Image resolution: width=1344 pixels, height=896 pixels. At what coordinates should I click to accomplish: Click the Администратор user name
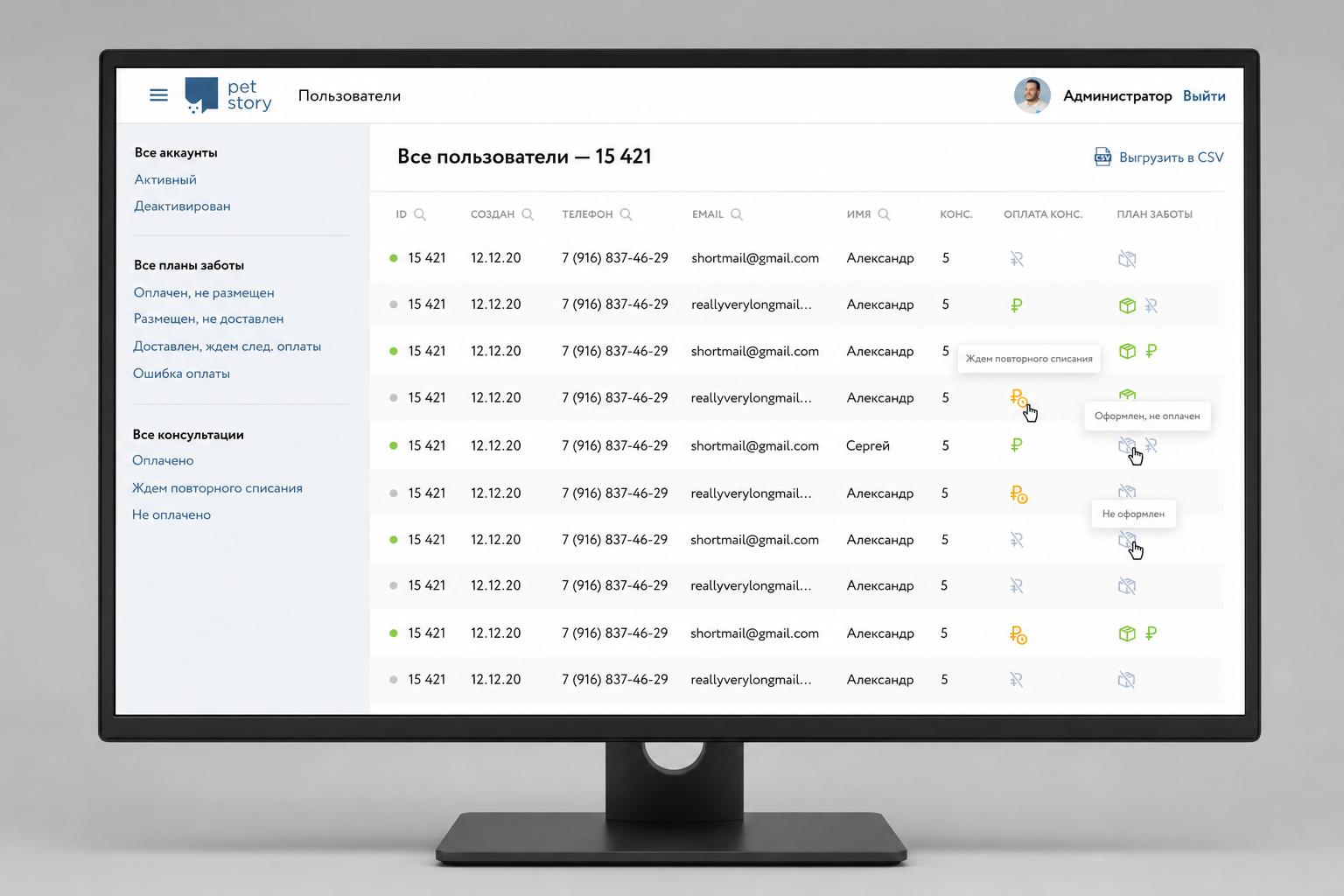click(1117, 95)
